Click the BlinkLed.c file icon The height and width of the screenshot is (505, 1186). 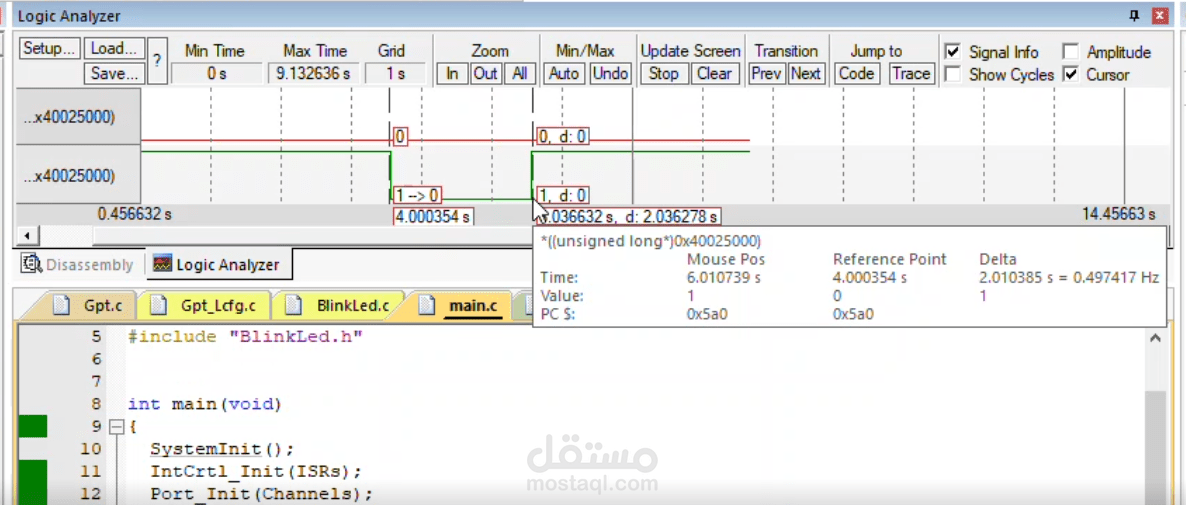[x=293, y=305]
